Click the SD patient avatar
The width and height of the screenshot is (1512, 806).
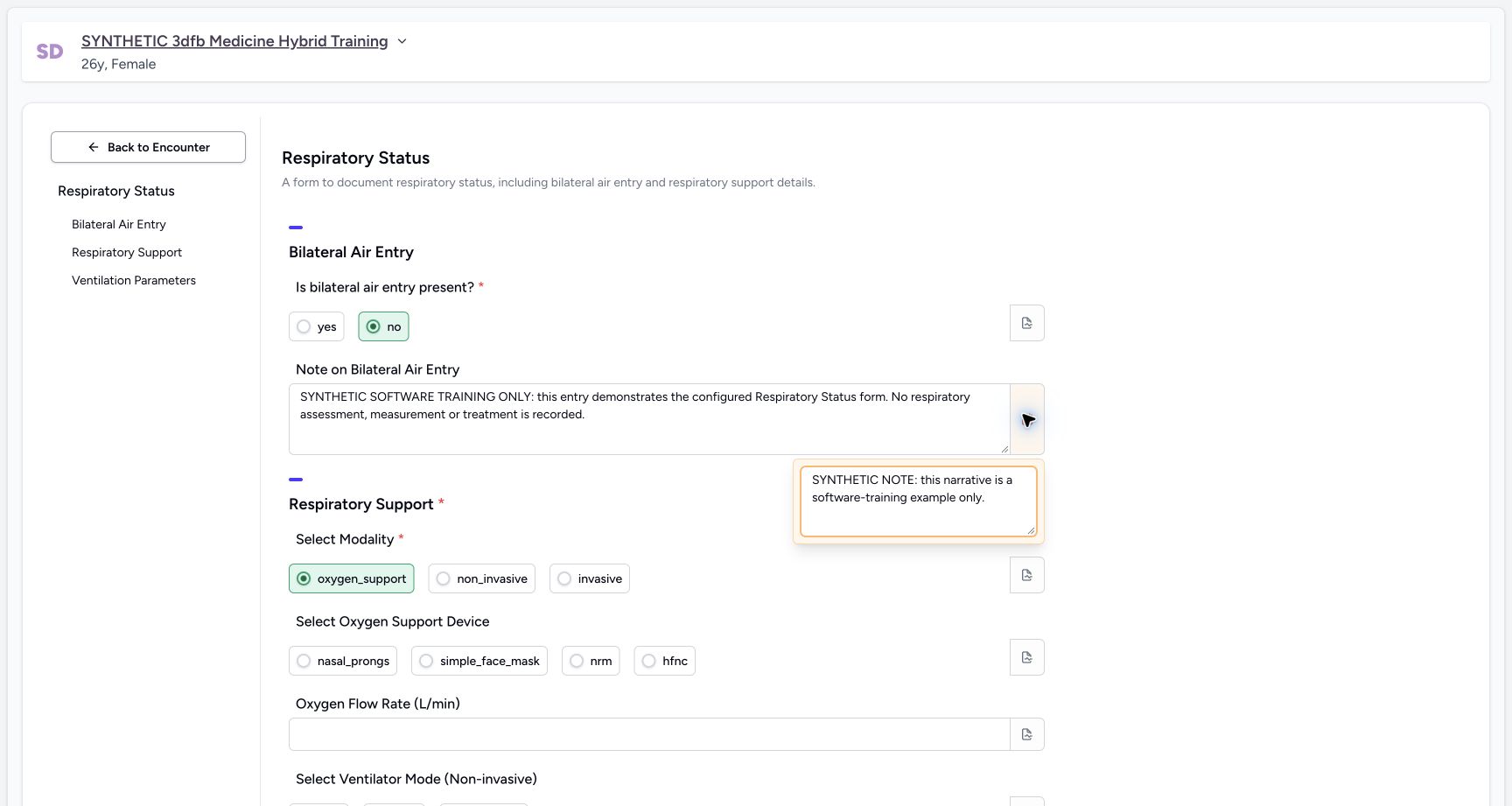(x=50, y=52)
